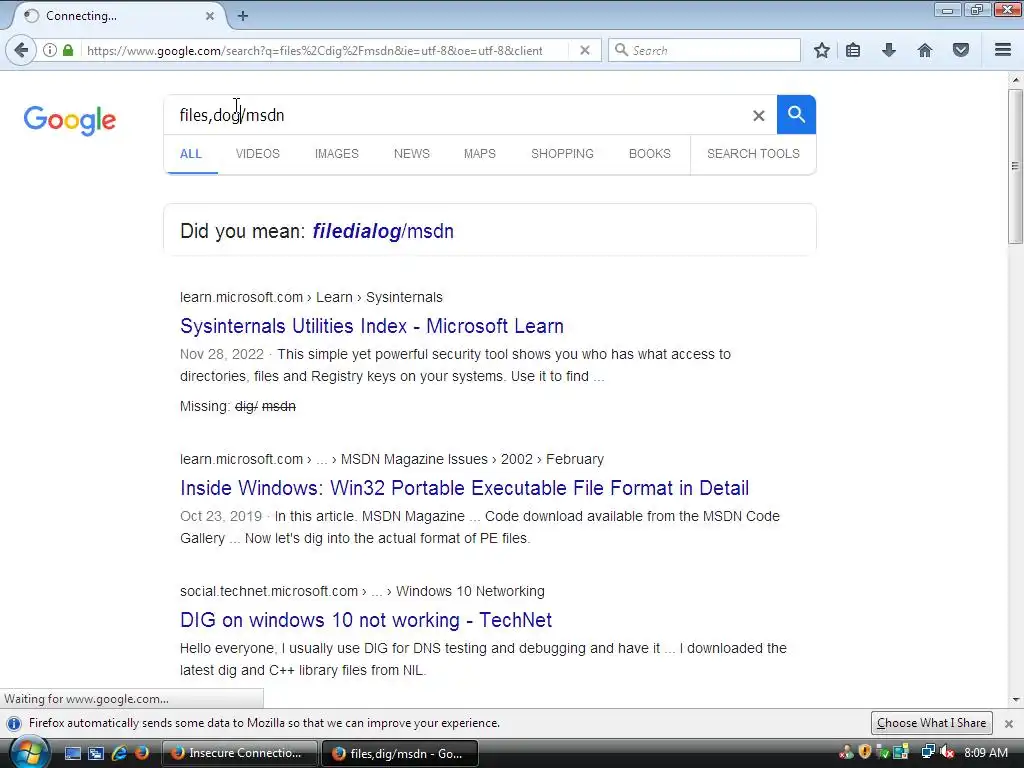The height and width of the screenshot is (768, 1024).
Task: Open DIG on windows 10 not working result
Action: tap(366, 620)
